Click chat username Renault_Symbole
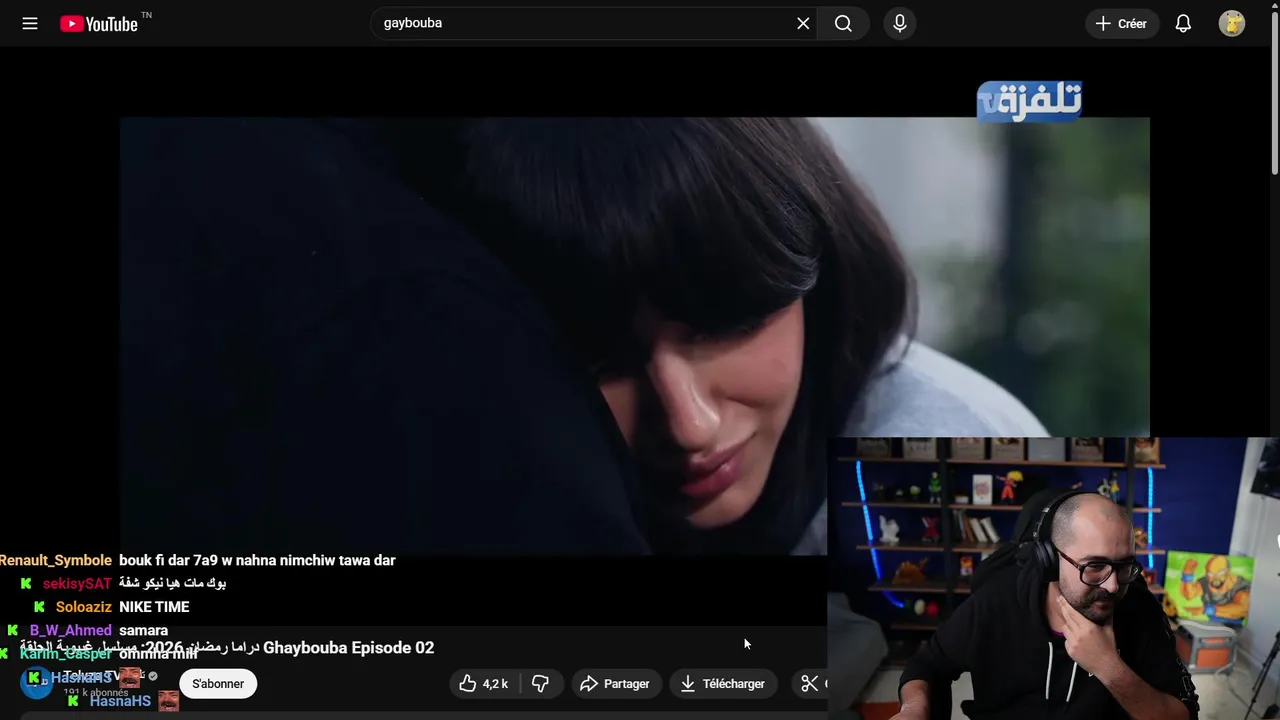Image resolution: width=1280 pixels, height=720 pixels. (56, 561)
